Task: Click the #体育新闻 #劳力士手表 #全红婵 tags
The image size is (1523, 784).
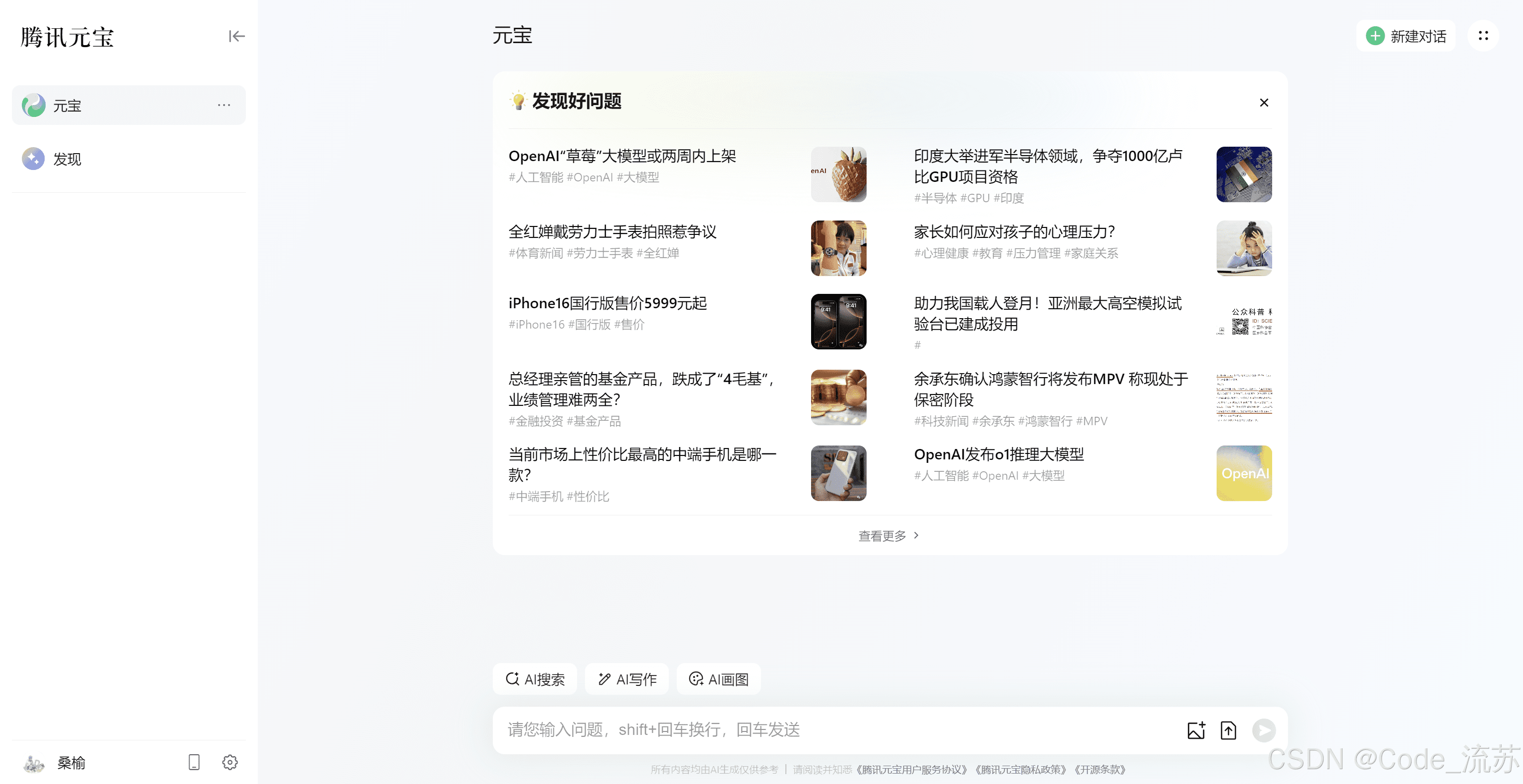Action: (x=593, y=253)
